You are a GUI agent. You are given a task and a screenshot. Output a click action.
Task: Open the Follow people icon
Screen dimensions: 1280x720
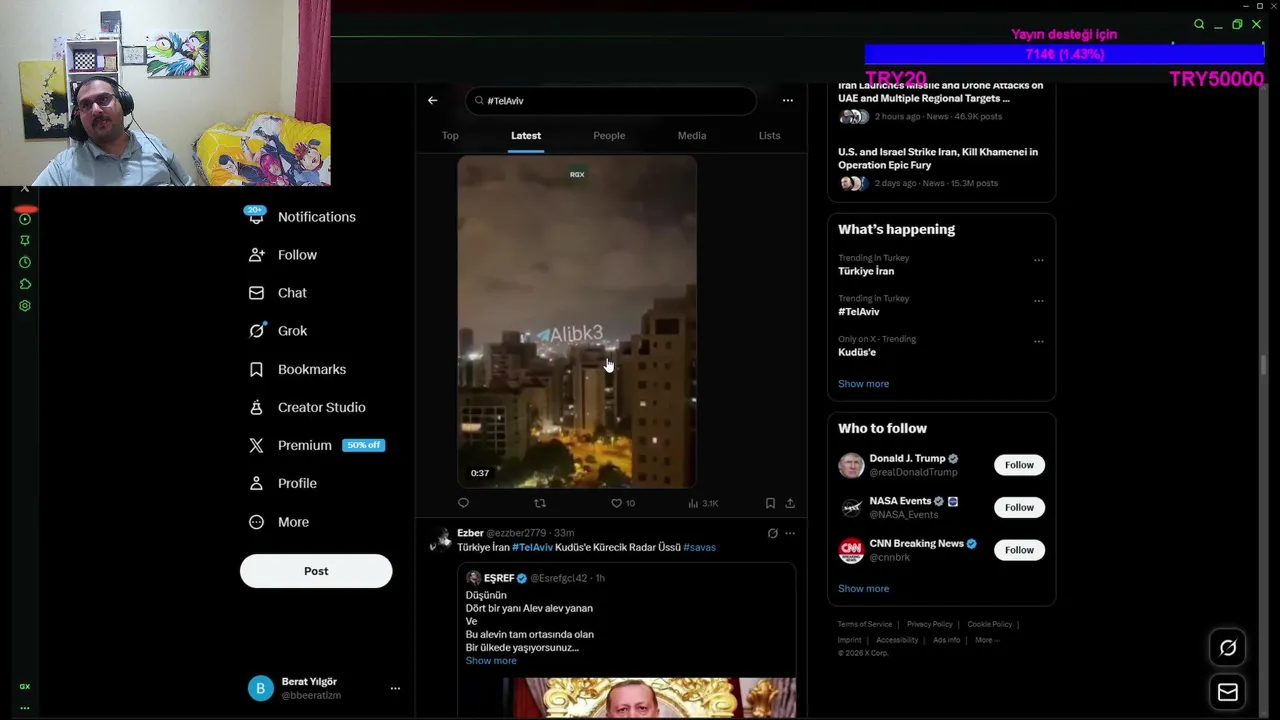click(x=256, y=255)
